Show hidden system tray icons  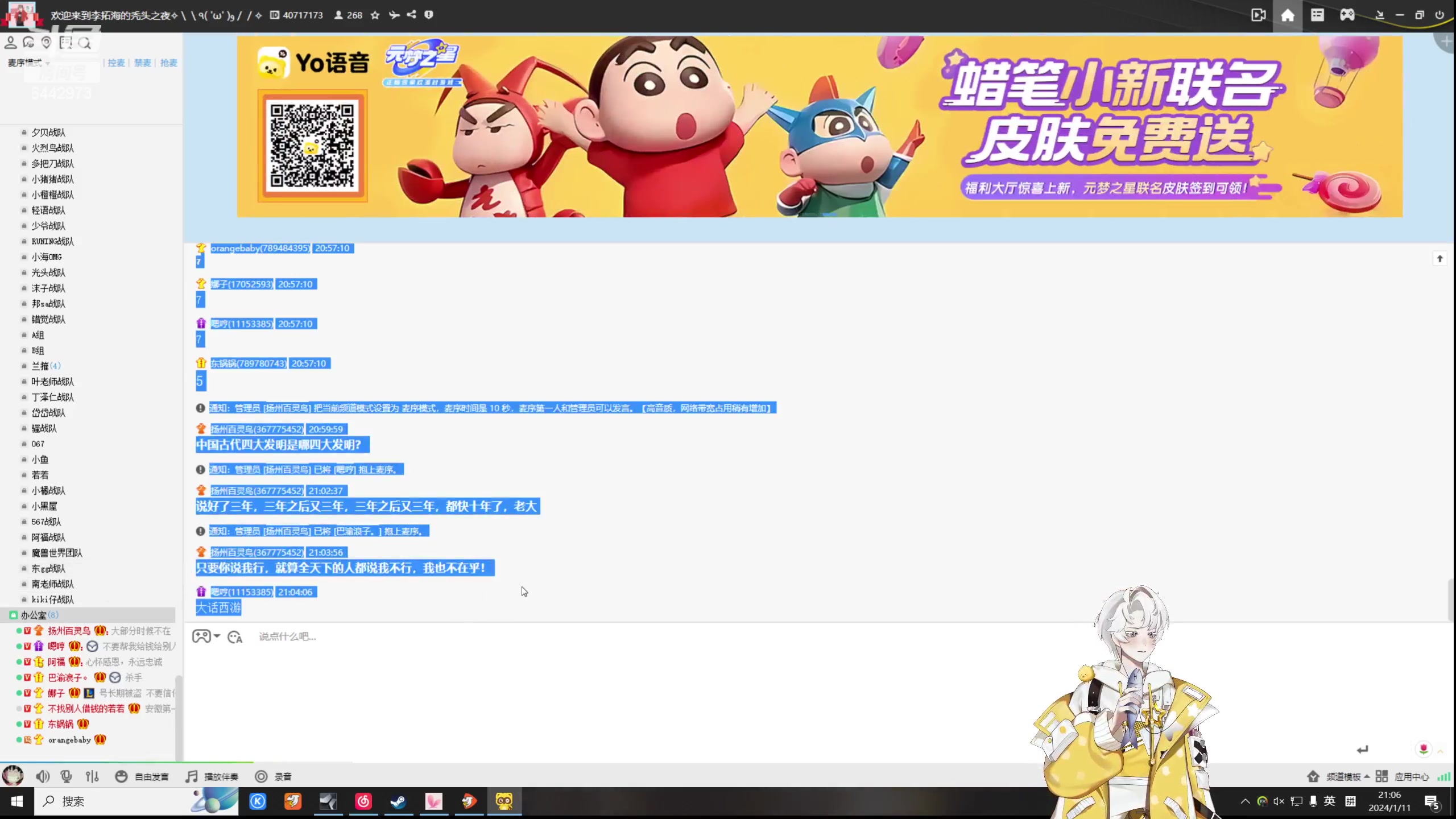[x=1245, y=801]
